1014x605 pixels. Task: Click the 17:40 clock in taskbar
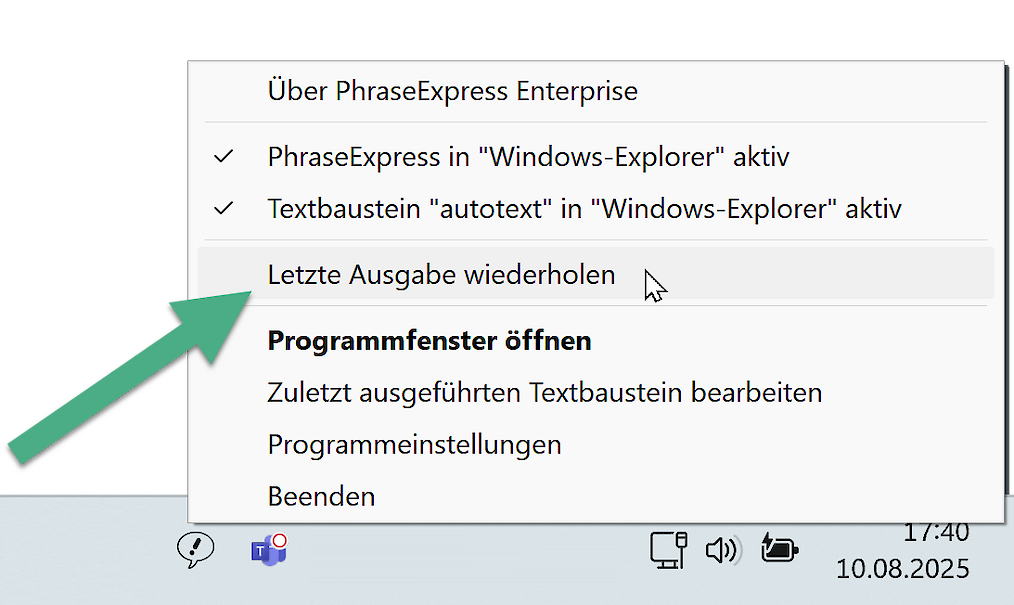936,534
